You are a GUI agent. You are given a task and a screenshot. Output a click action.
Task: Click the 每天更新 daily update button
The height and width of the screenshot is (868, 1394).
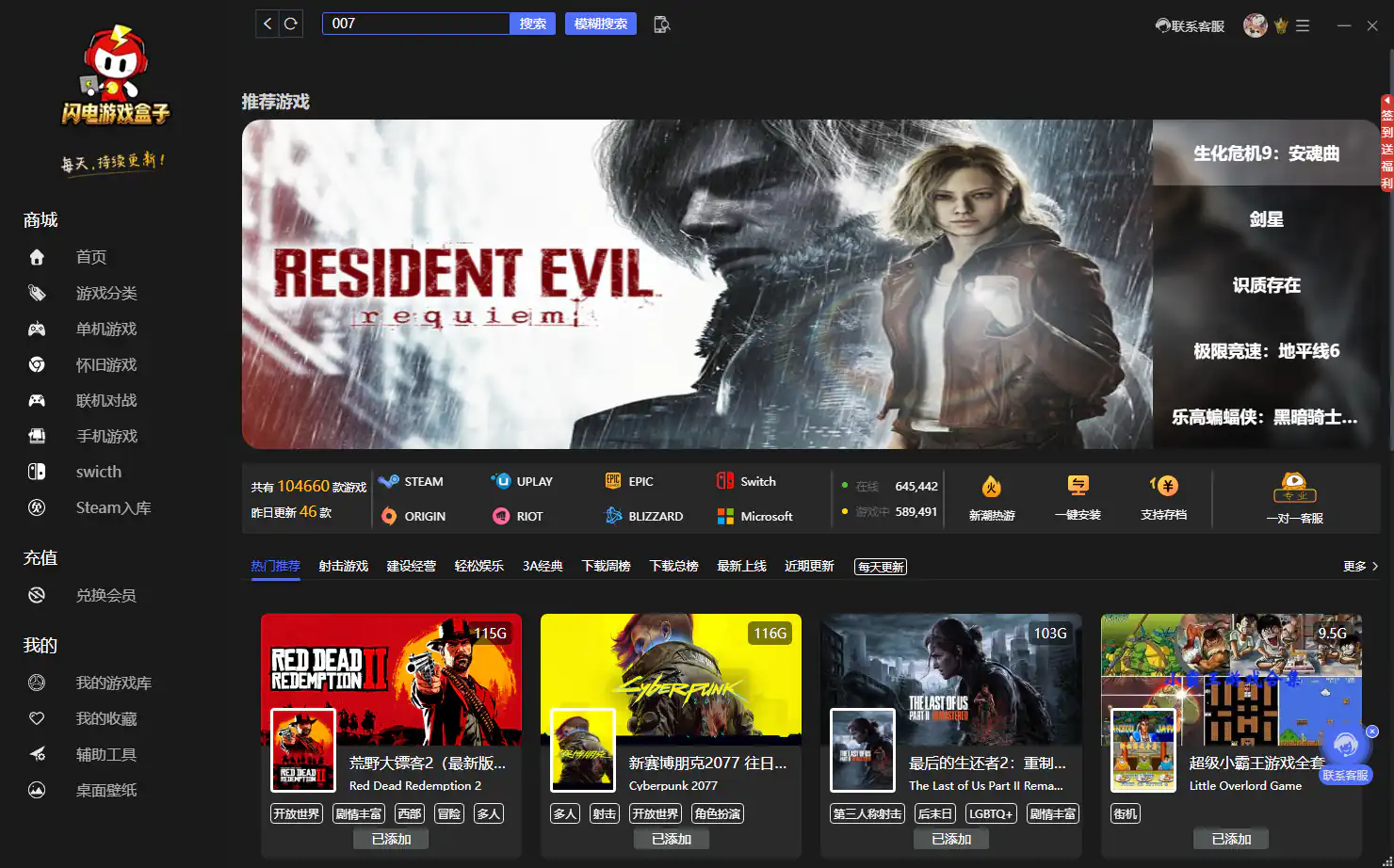[x=881, y=567]
